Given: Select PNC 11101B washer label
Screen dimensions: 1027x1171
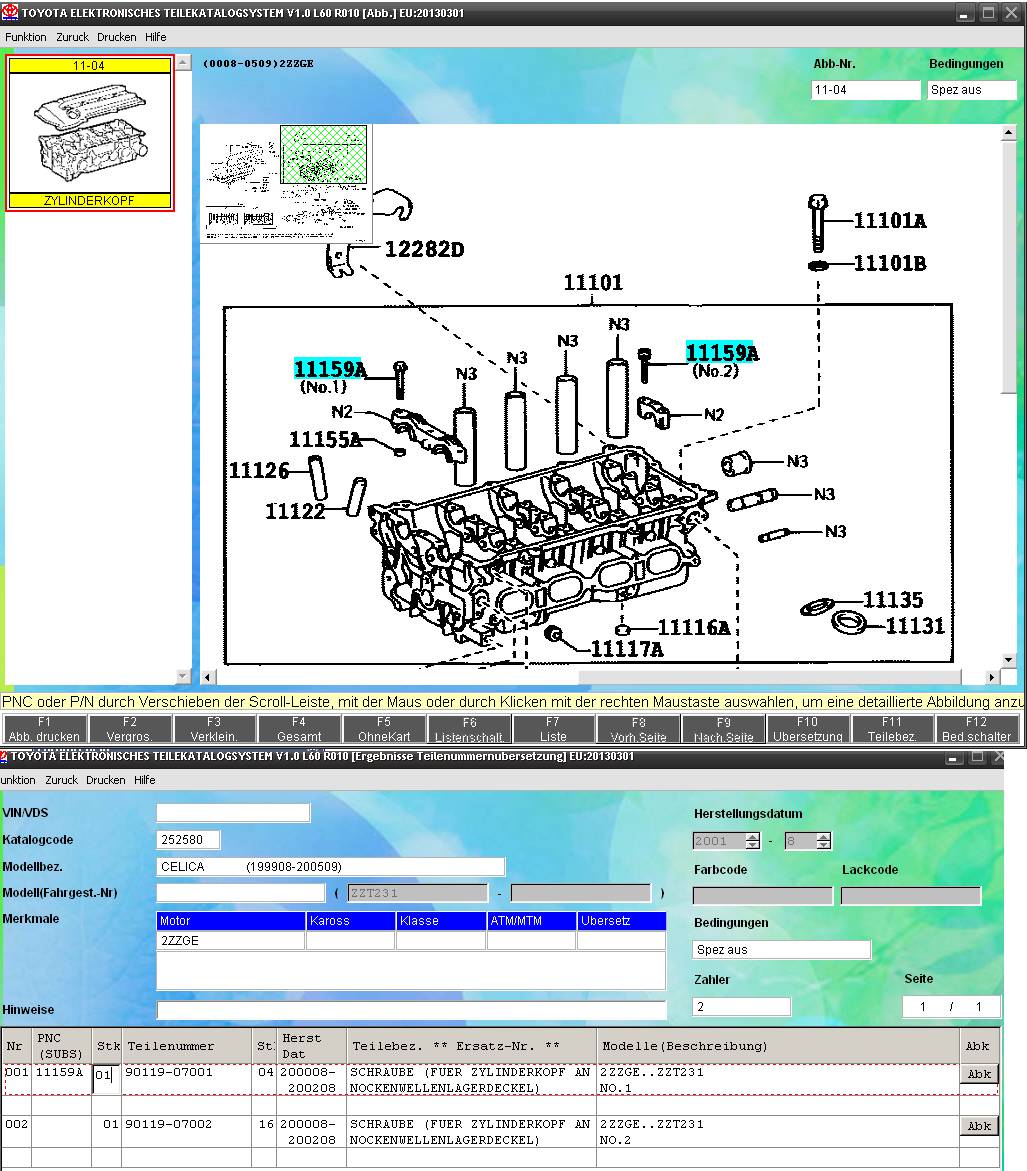Looking at the screenshot, I should tap(890, 263).
